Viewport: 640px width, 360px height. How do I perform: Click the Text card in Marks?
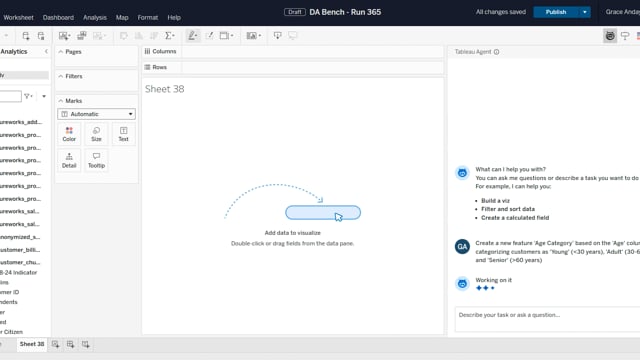click(x=123, y=134)
